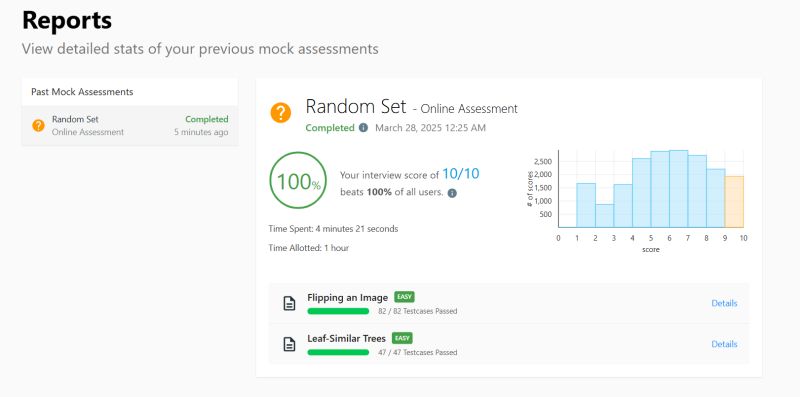Click info icon after 'of all users'
Screen dimensions: 800x397
pyautogui.click(x=452, y=193)
